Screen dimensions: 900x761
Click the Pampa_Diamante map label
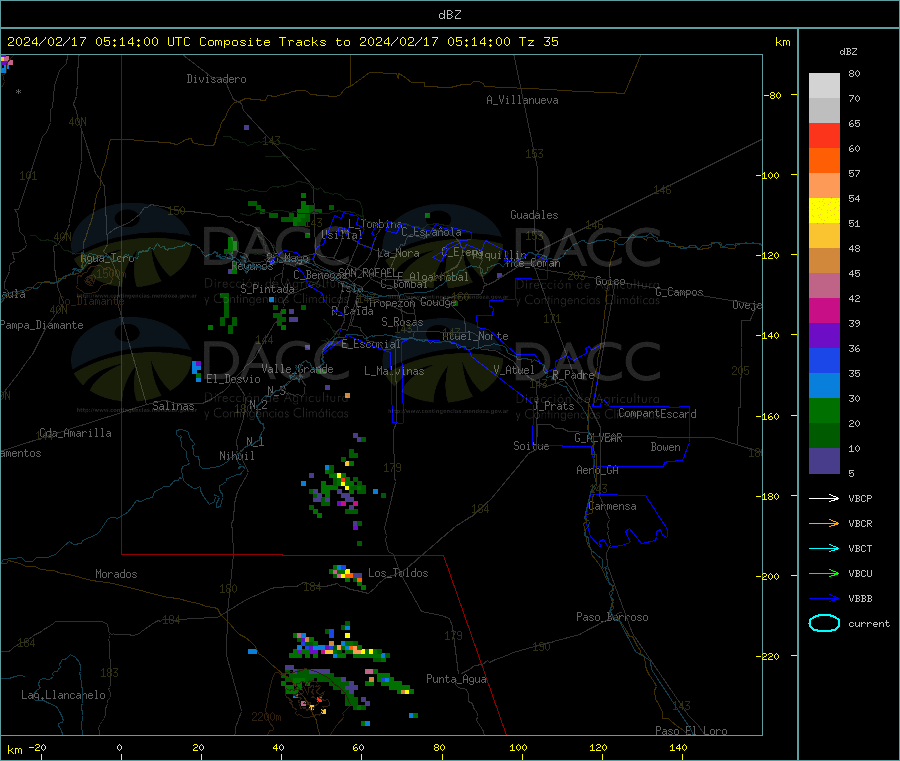coord(42,325)
